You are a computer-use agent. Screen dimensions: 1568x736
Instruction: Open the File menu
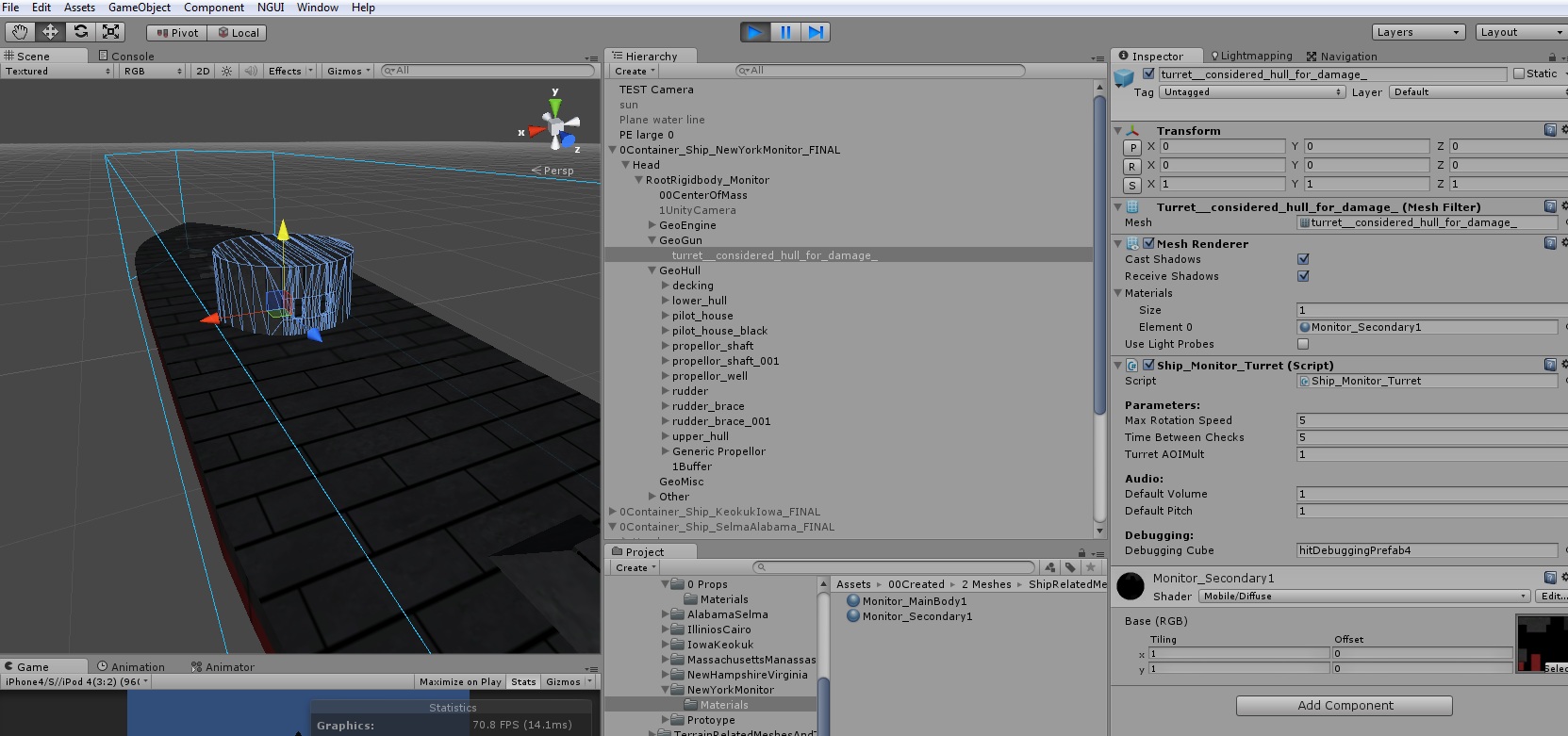pos(10,8)
